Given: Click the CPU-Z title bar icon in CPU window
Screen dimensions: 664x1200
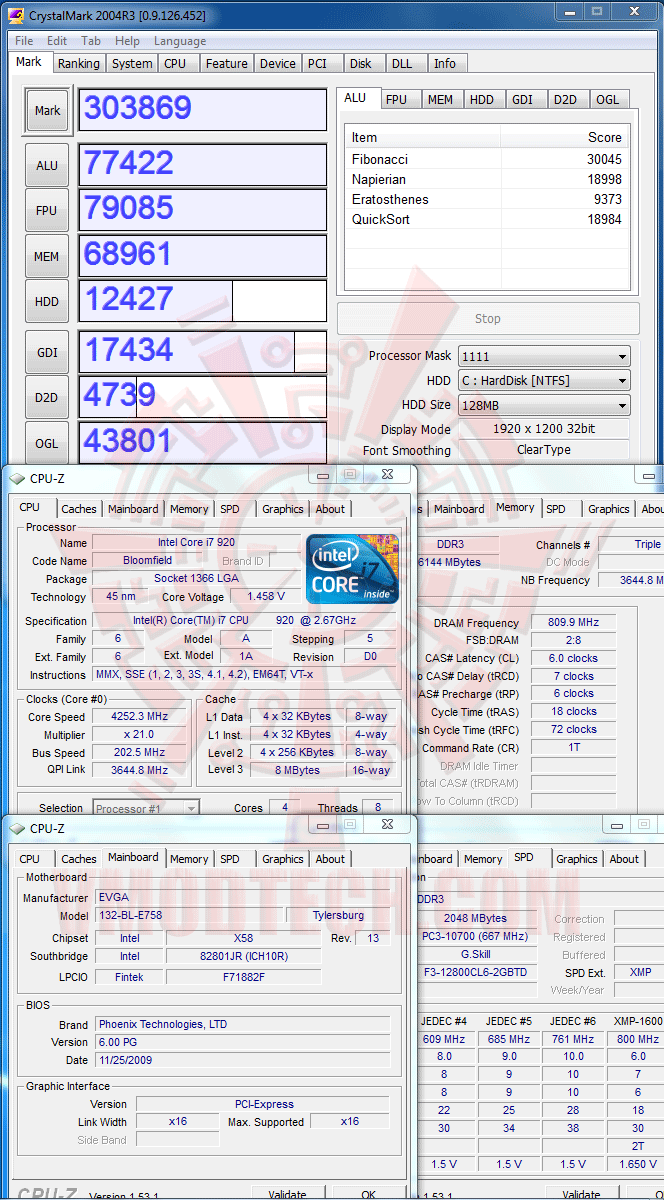Looking at the screenshot, I should coord(17,479).
